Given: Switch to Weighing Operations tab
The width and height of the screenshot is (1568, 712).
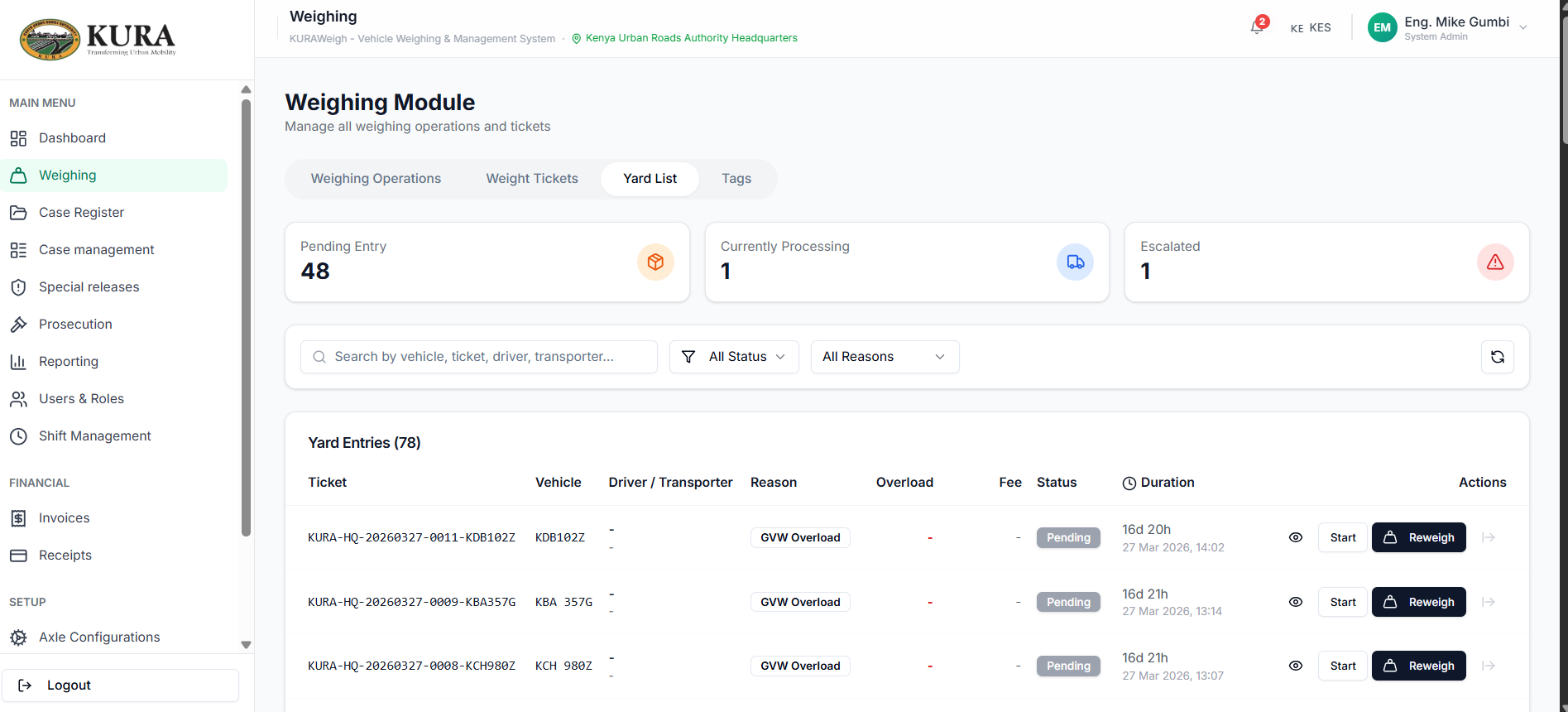Looking at the screenshot, I should (376, 179).
